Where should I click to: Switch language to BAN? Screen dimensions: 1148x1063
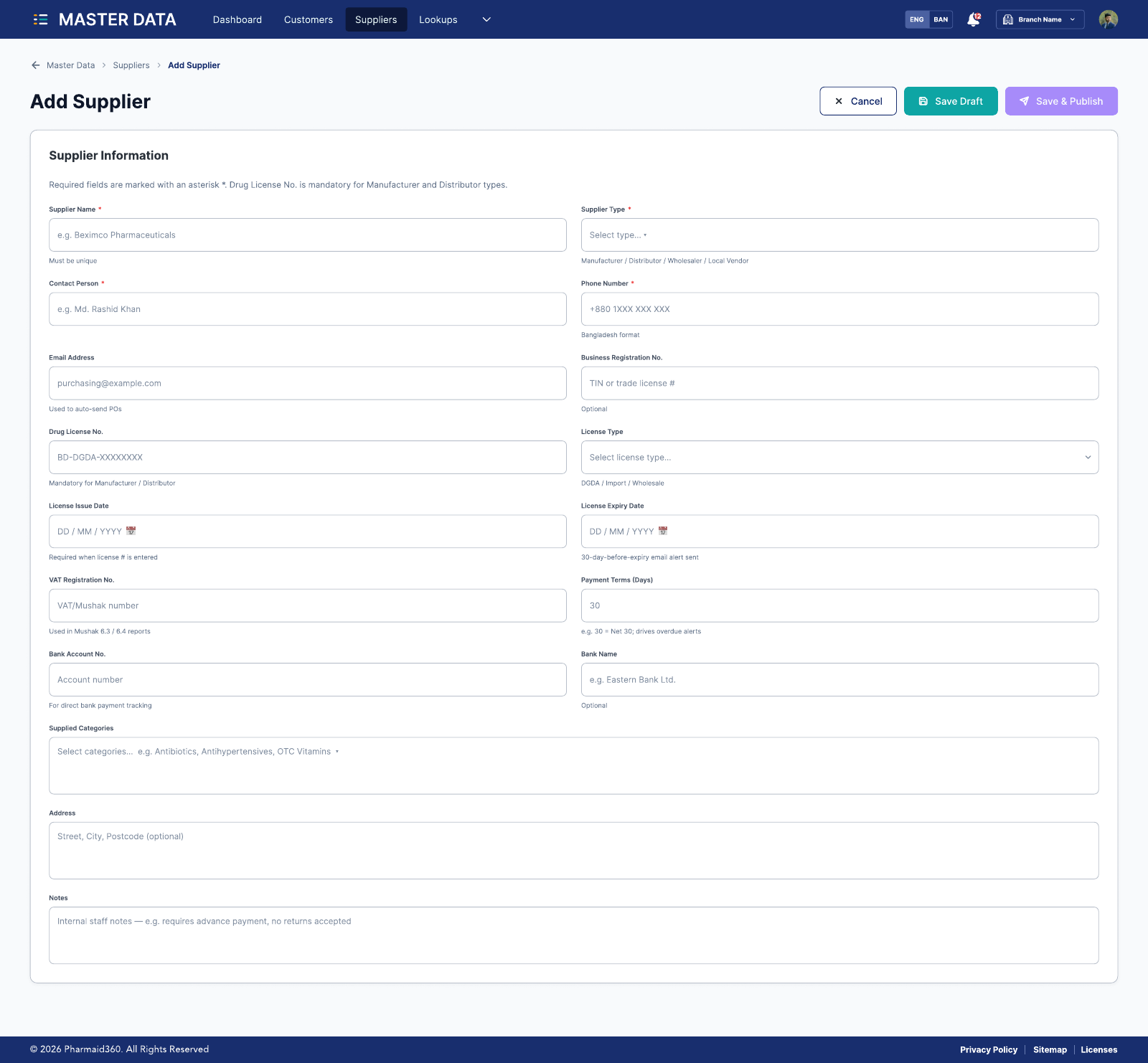click(941, 19)
